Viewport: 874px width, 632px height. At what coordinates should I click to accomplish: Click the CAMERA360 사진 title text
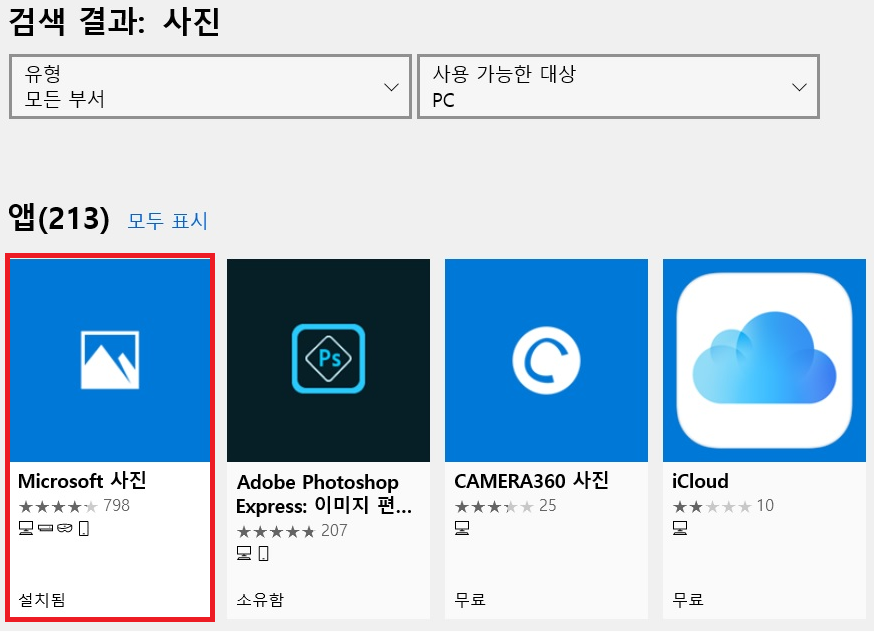coord(531,480)
